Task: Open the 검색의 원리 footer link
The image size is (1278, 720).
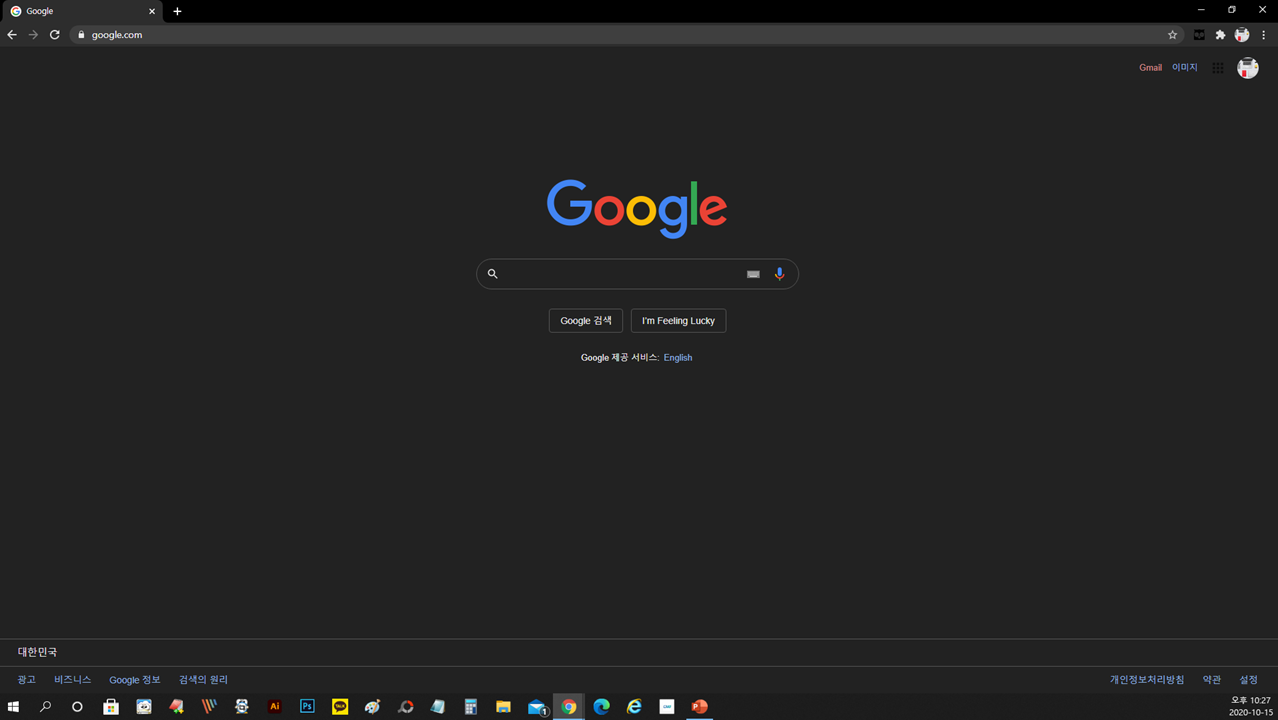Action: [204, 680]
